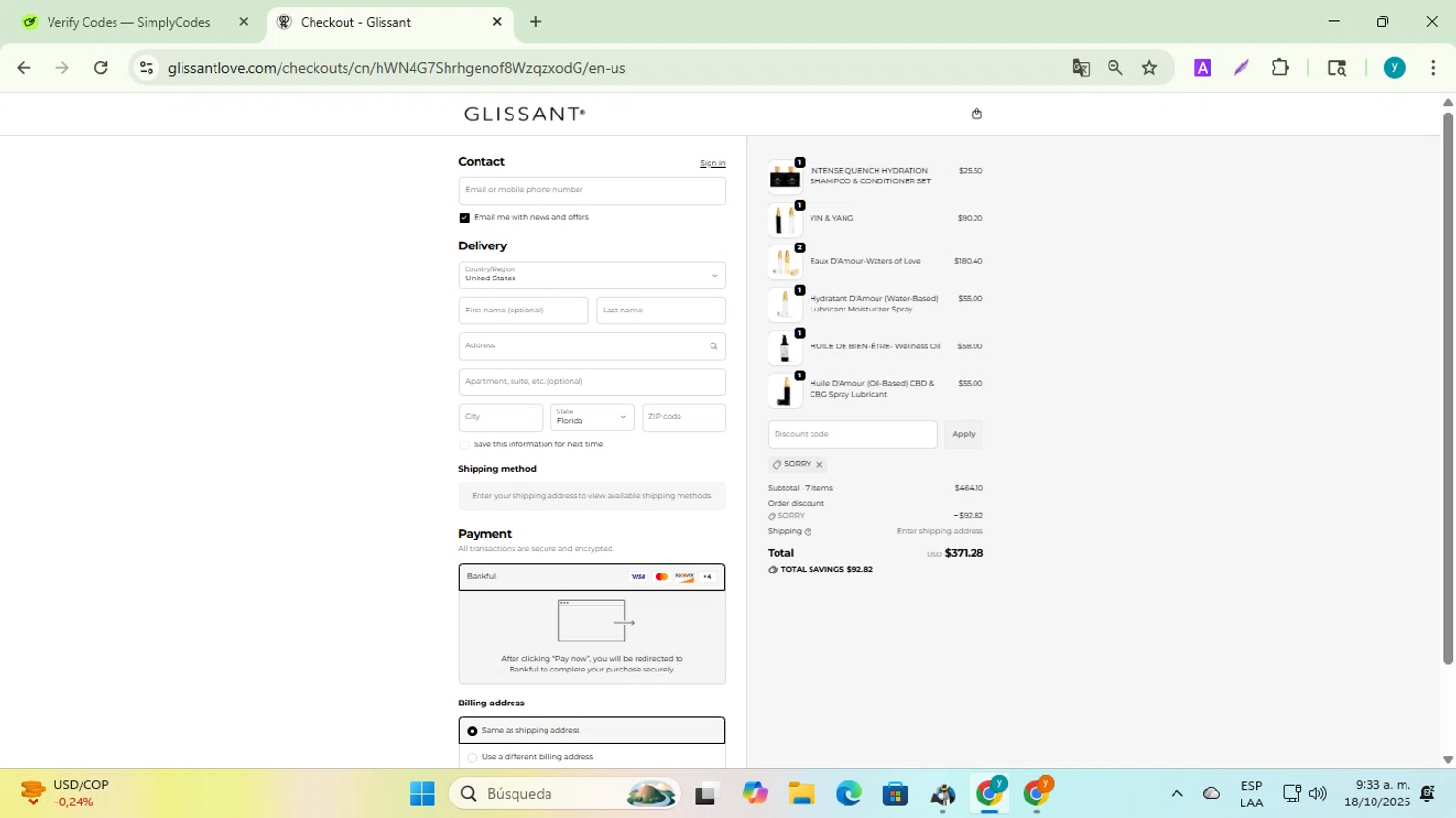Click the taskbar Búsqueda search box
This screenshot has width=1456, height=818.
pyautogui.click(x=567, y=794)
